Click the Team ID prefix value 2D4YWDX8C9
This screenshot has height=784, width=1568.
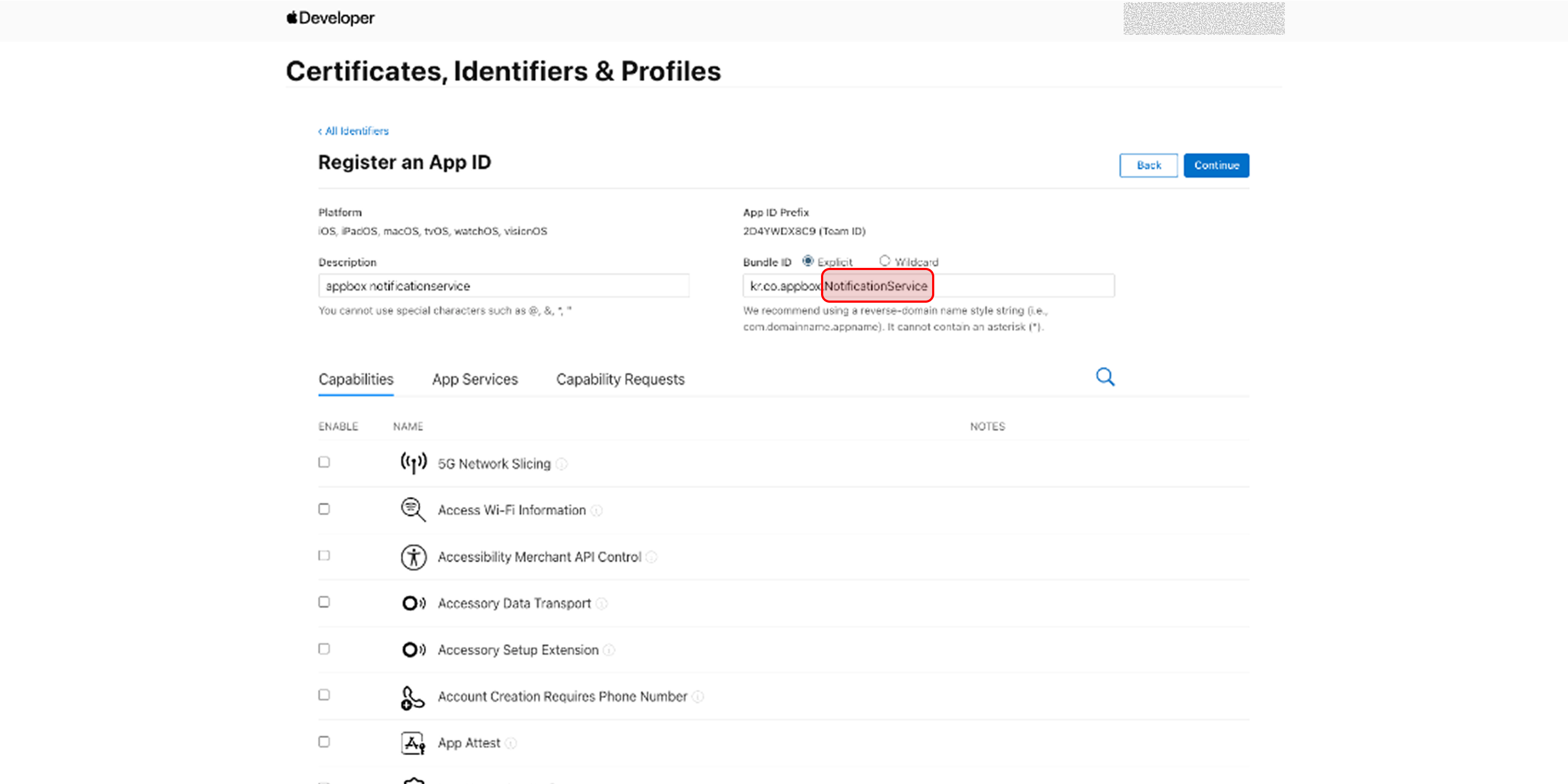pos(779,231)
